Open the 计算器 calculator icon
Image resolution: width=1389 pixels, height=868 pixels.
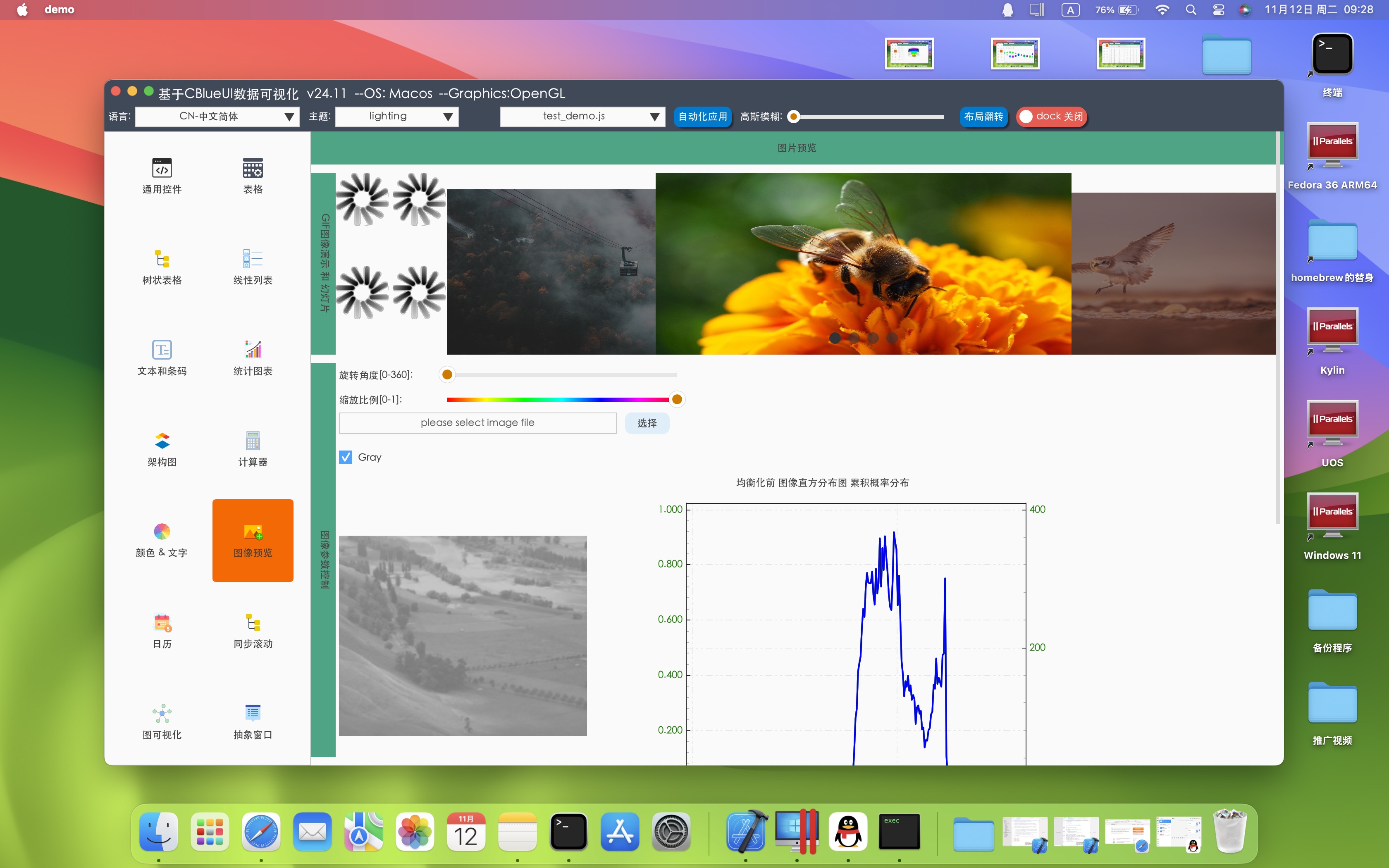tap(253, 441)
